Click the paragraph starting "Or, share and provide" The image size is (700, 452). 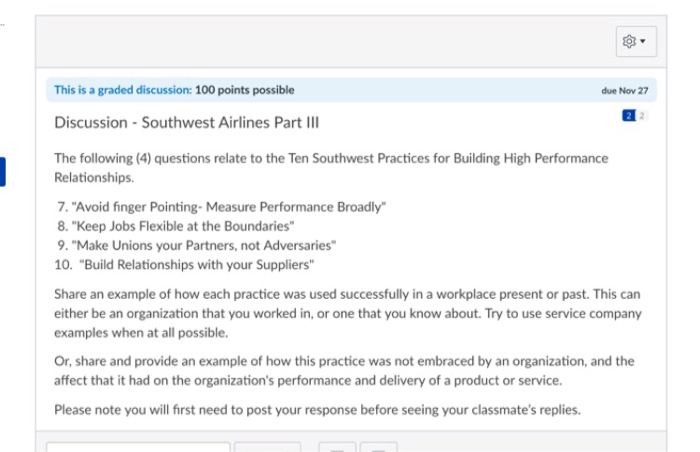click(x=344, y=370)
